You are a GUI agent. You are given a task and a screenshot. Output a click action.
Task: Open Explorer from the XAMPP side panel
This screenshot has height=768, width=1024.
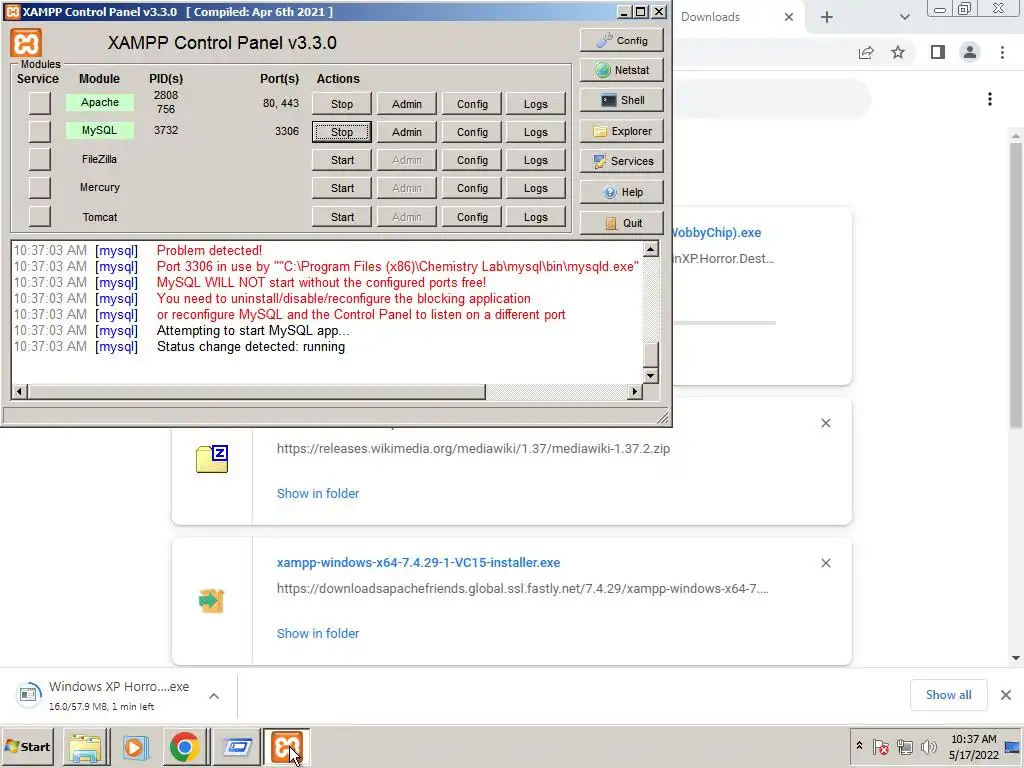[622, 131]
